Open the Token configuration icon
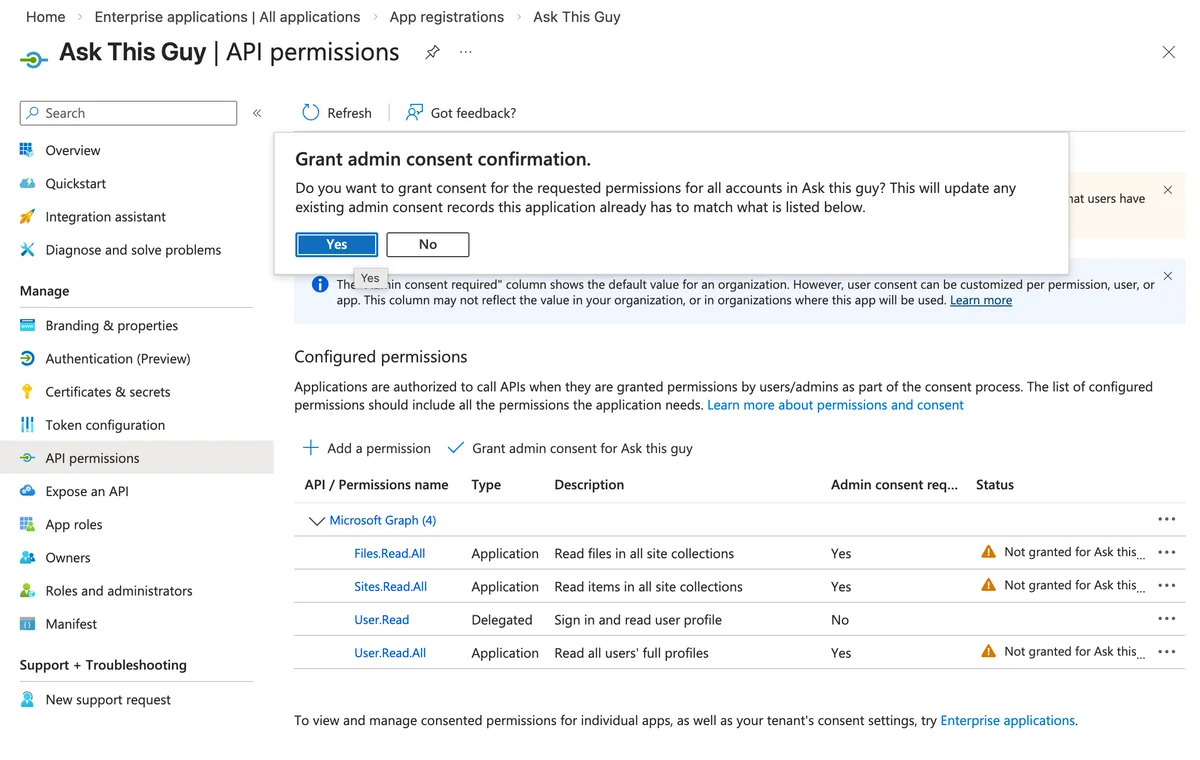Screen dimensions: 1200x760 click(27, 425)
